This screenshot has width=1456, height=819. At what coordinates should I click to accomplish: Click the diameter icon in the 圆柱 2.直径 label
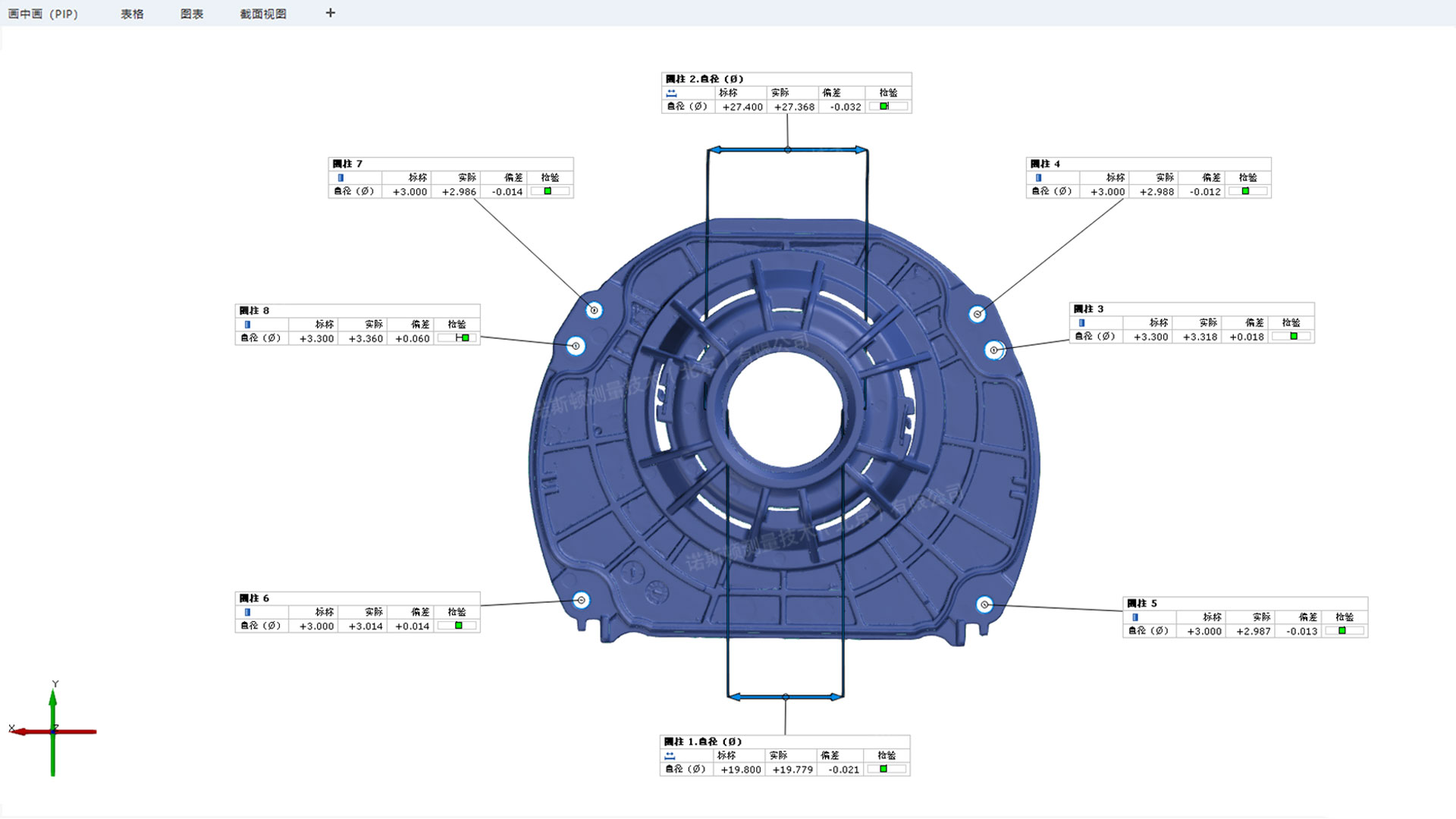click(671, 93)
